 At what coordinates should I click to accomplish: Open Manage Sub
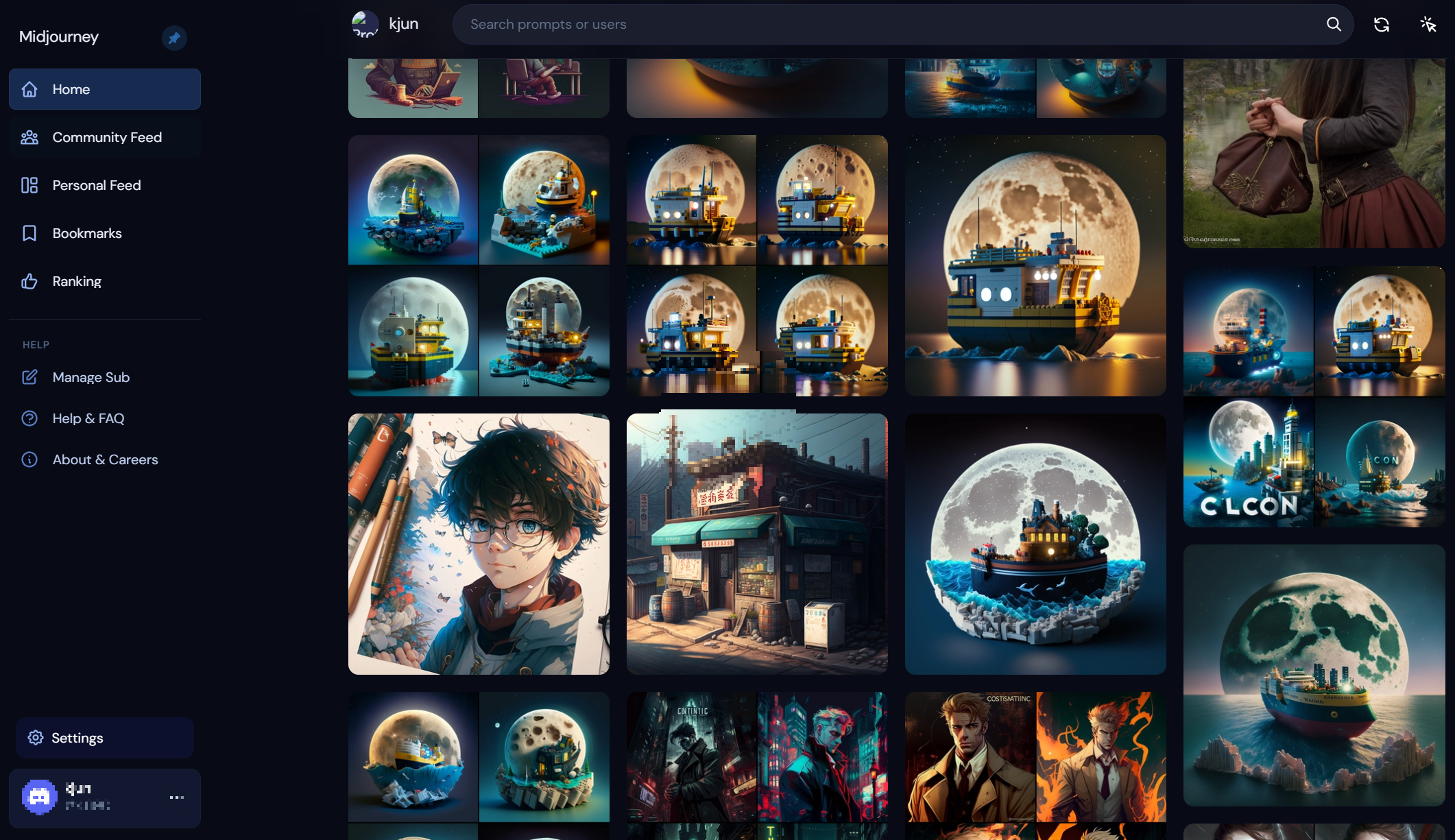pos(91,377)
